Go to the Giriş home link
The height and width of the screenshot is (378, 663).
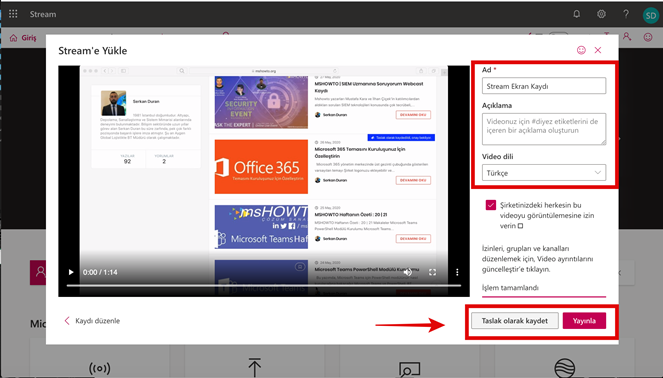coord(23,38)
